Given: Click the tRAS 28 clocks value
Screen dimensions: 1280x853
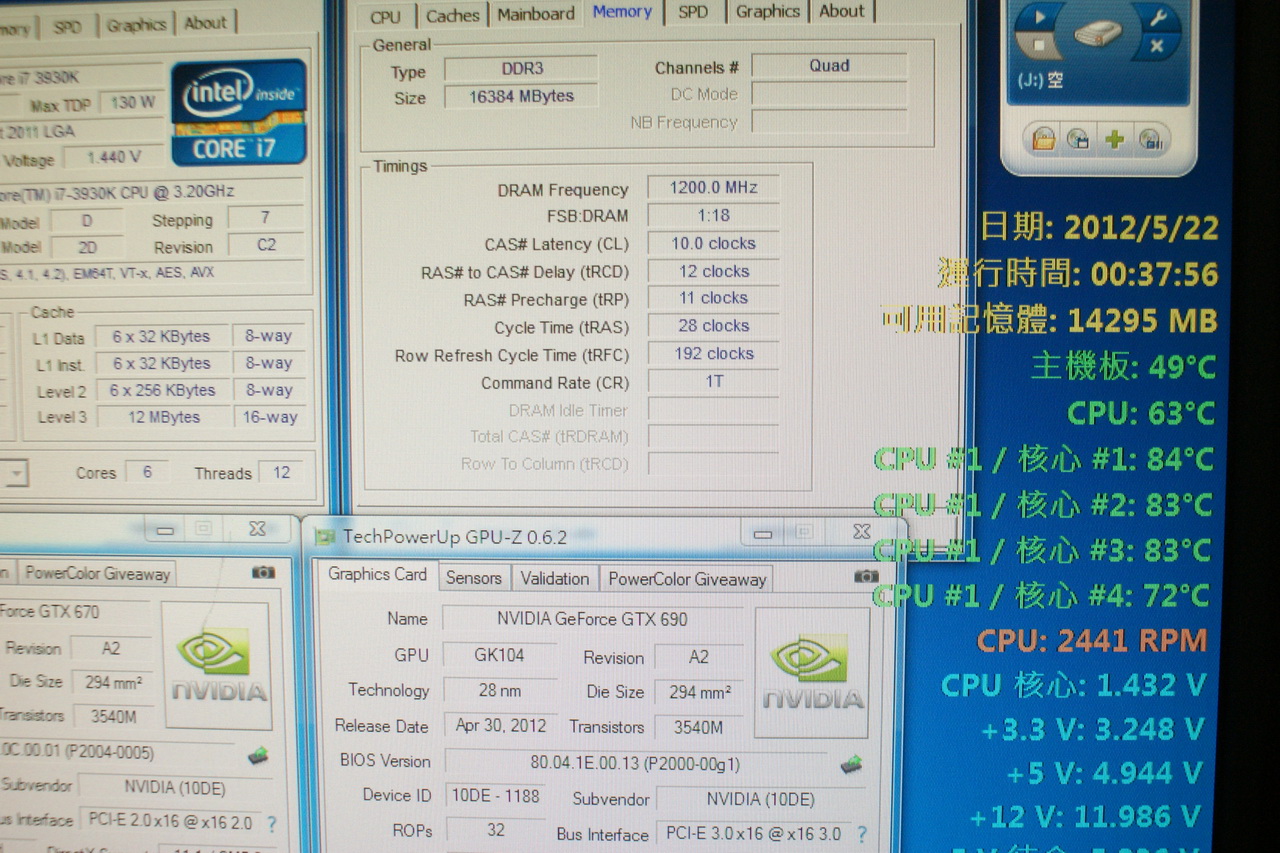Looking at the screenshot, I should [713, 326].
